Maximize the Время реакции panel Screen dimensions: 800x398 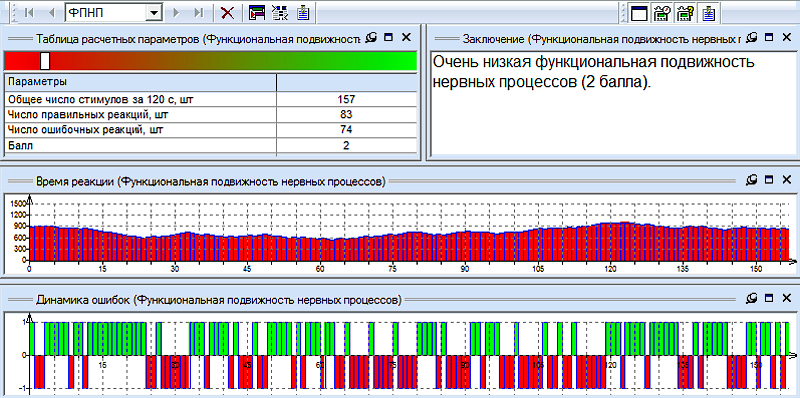coord(769,180)
